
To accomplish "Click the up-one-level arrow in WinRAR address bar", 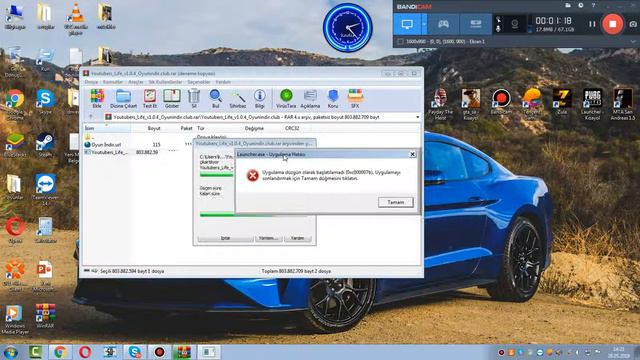I will (91, 117).
